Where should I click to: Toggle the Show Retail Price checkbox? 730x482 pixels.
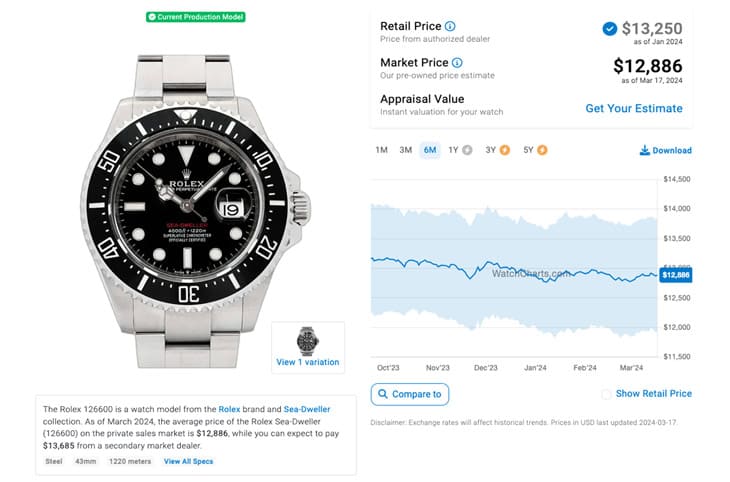[x=606, y=394]
